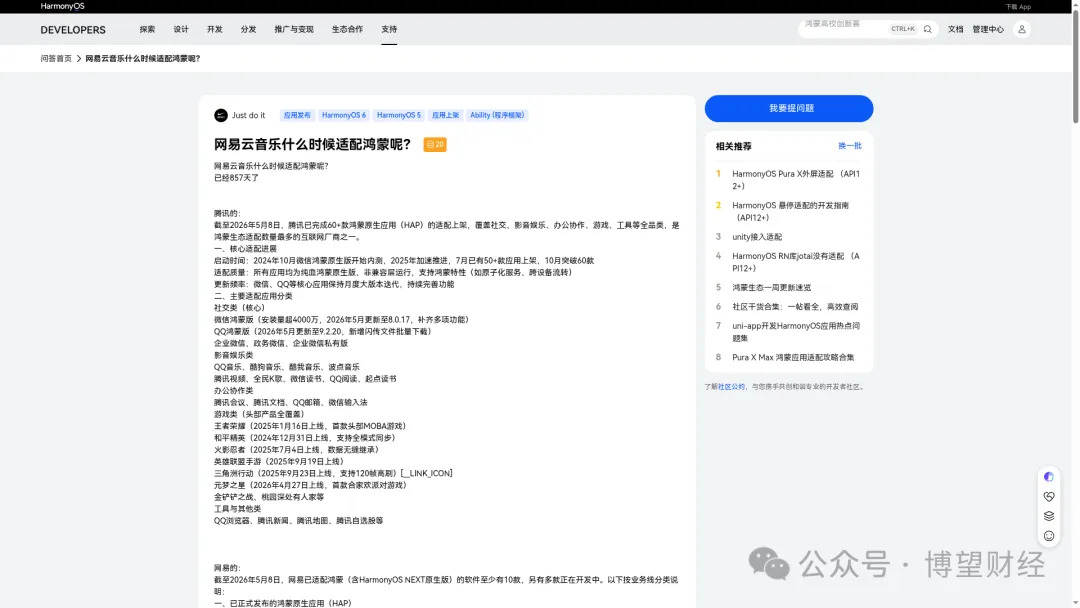This screenshot has width=1080, height=608.
Task: Open the 探索 menu
Action: (147, 29)
